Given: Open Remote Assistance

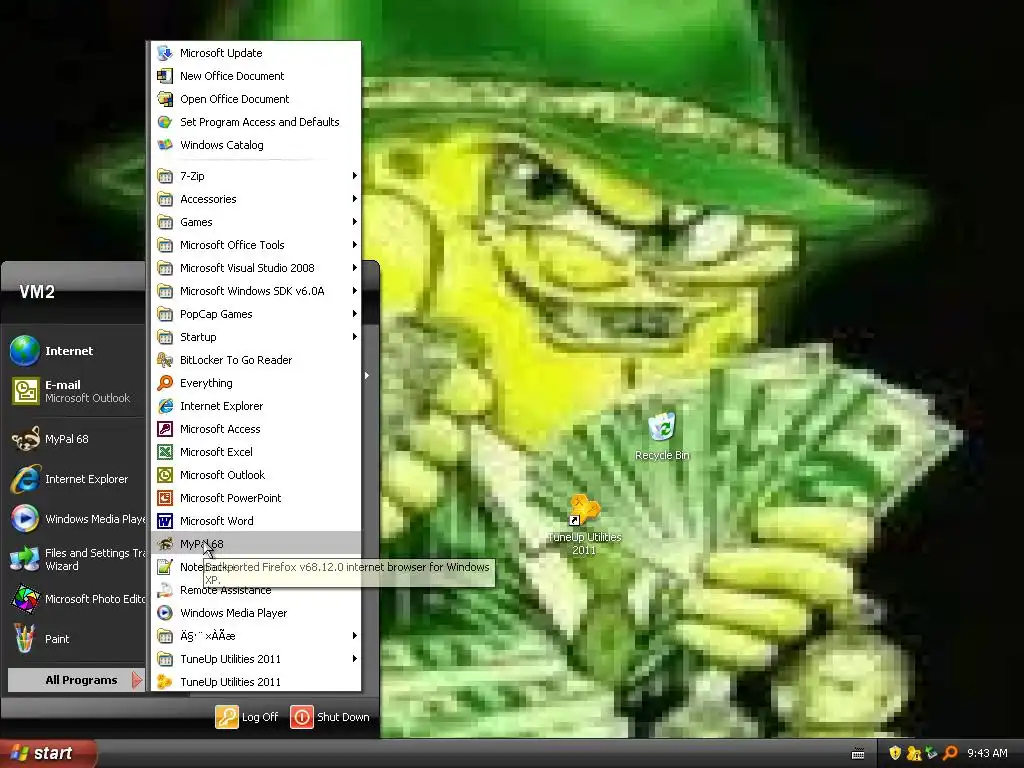Looking at the screenshot, I should [x=256, y=590].
